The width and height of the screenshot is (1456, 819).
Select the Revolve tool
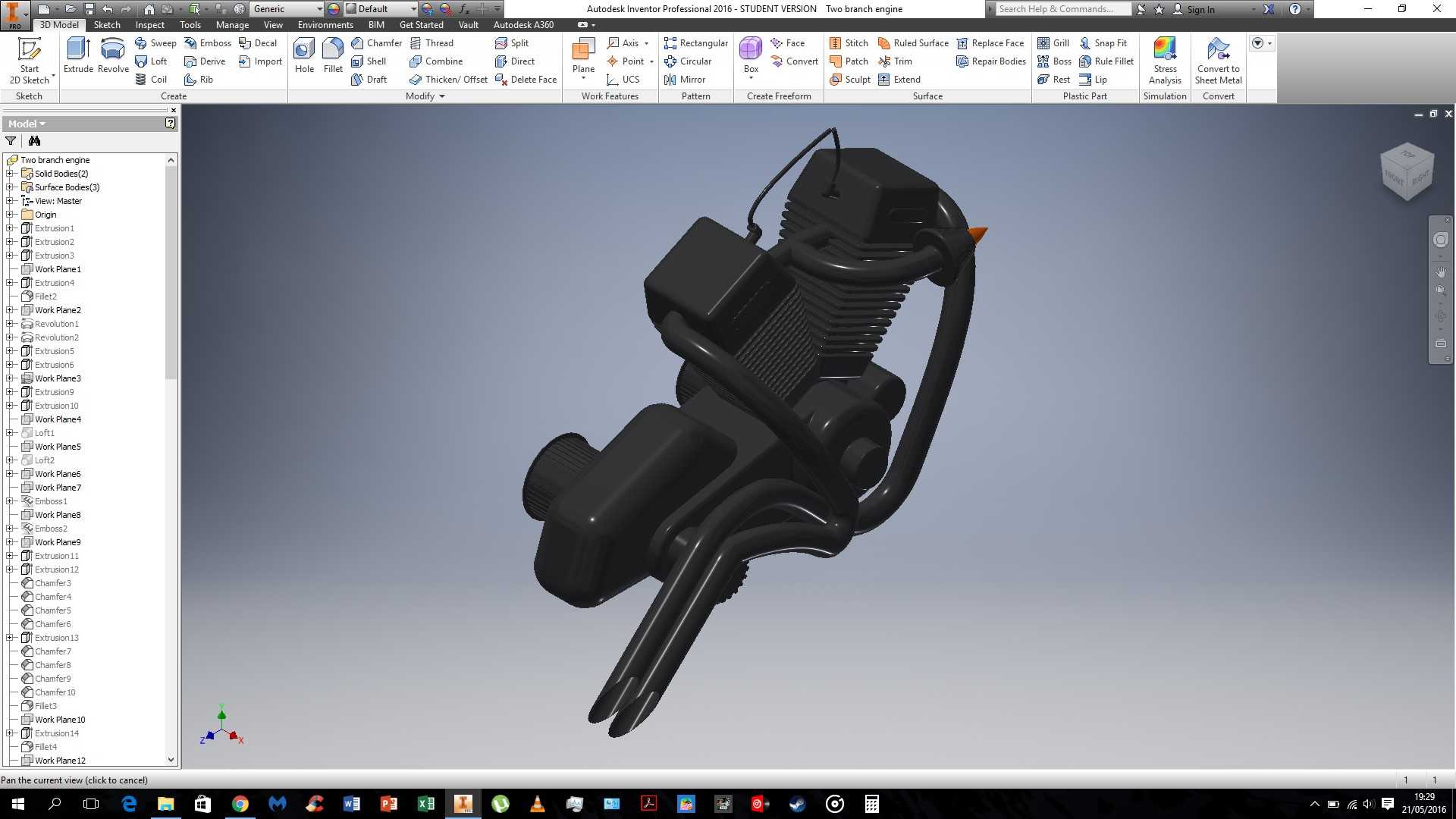(x=113, y=55)
